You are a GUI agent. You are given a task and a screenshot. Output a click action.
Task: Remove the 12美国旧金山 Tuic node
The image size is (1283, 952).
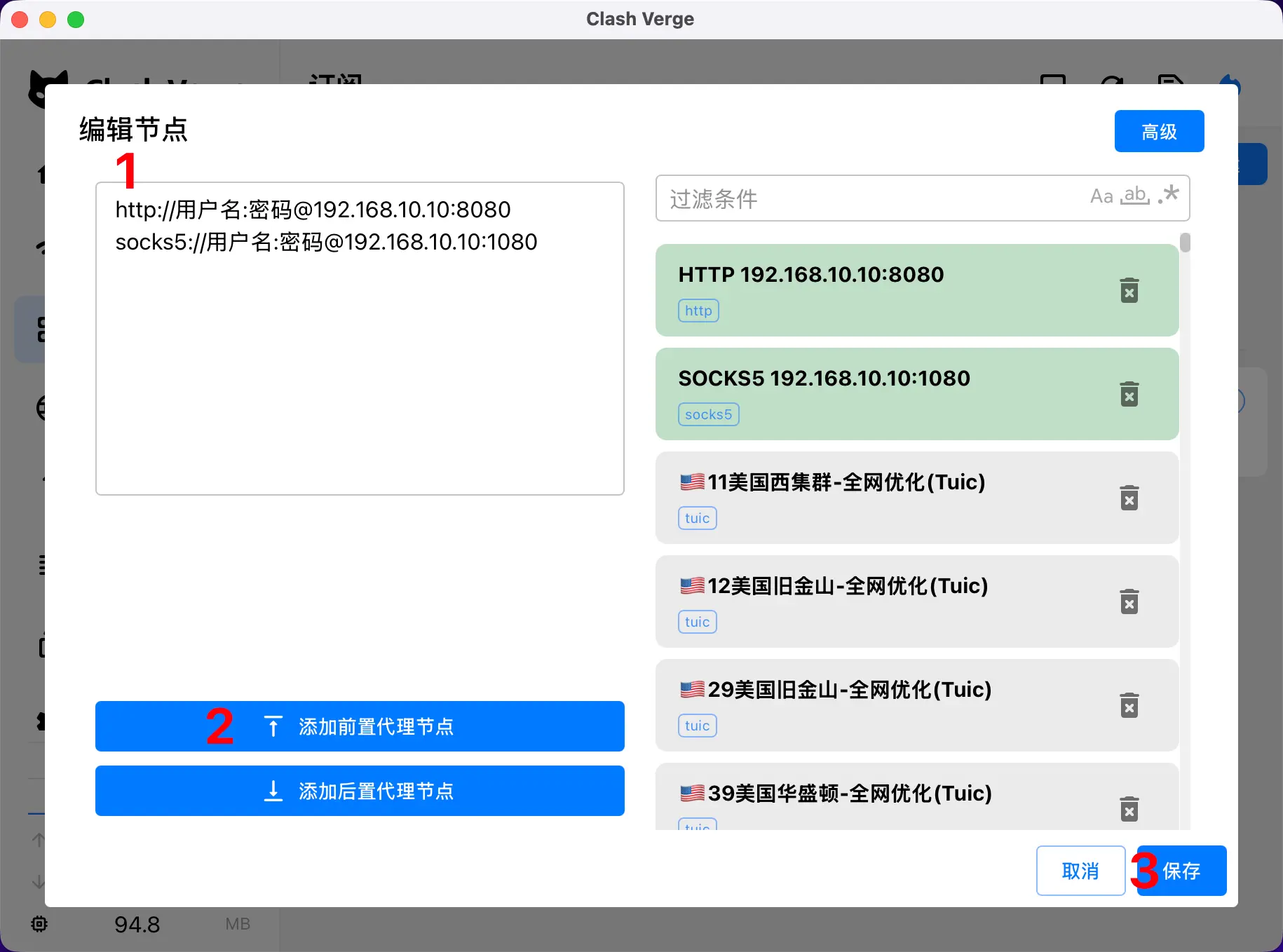click(1129, 601)
